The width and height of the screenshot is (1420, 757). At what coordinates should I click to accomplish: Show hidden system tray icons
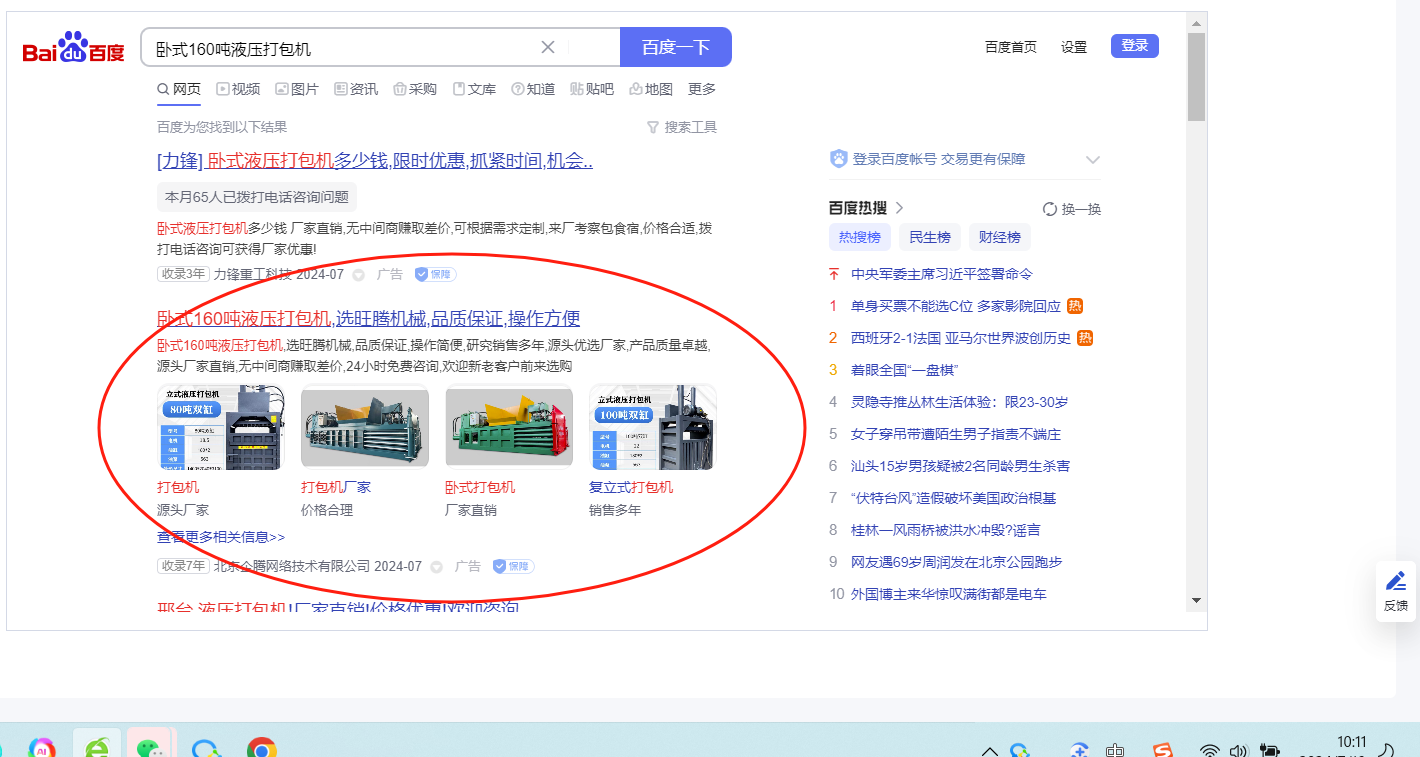point(990,751)
